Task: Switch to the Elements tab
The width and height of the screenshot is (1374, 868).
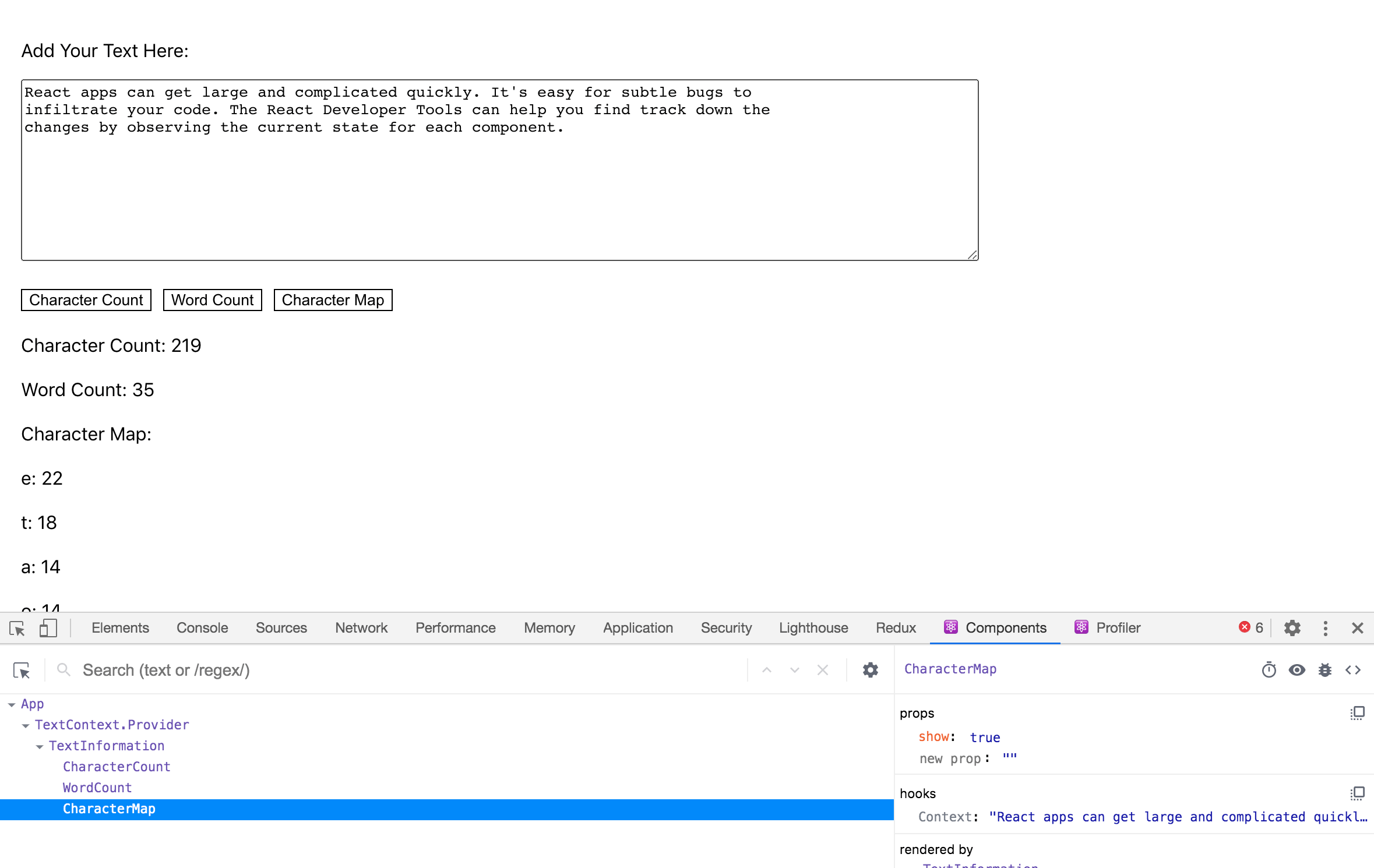Action: (120, 628)
